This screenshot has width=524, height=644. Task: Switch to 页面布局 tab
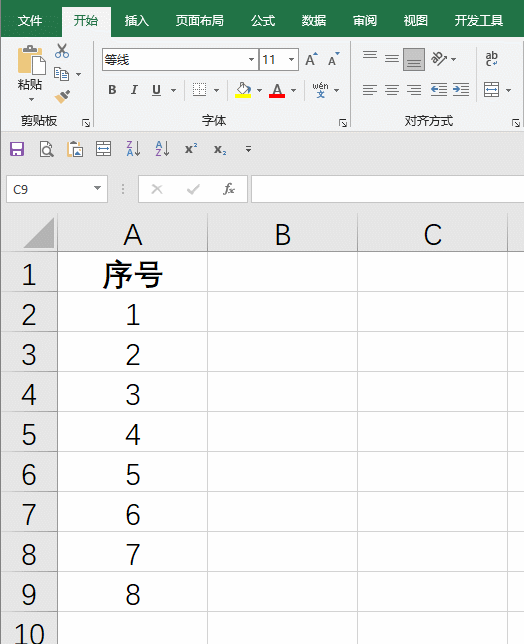(x=200, y=21)
